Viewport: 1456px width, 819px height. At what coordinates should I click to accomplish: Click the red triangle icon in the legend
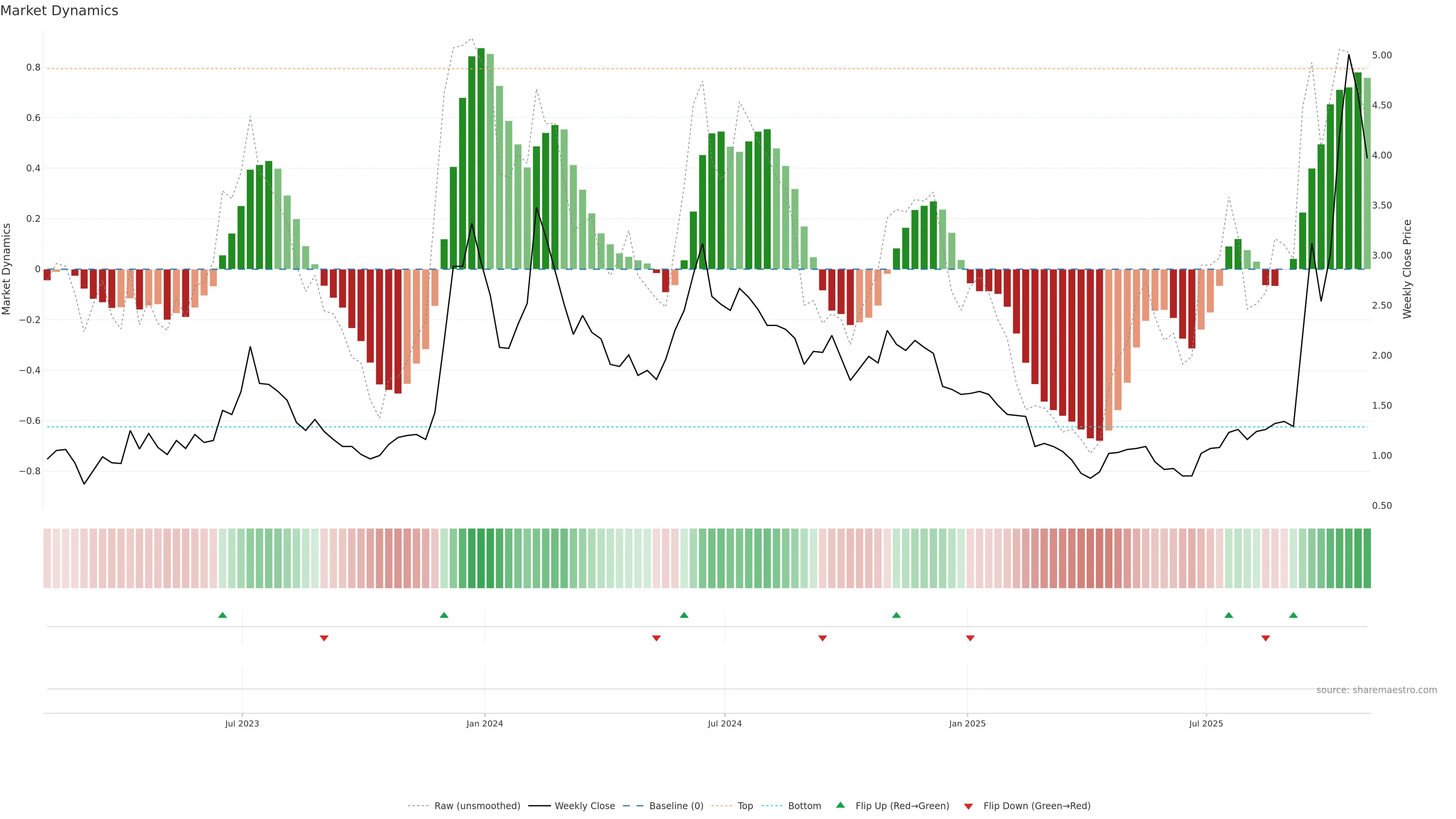click(968, 806)
